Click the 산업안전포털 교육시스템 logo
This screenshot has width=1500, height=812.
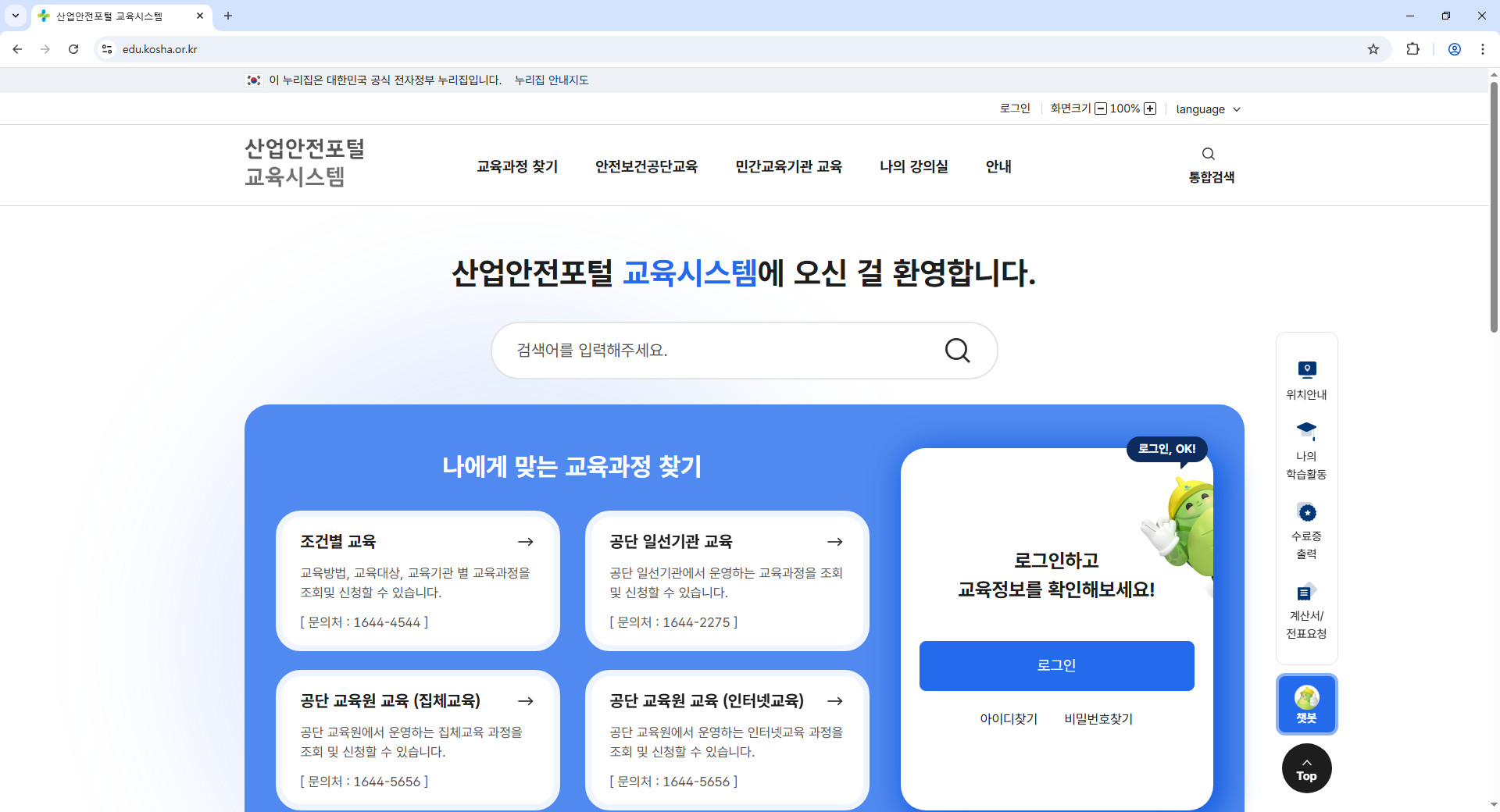[x=305, y=162]
